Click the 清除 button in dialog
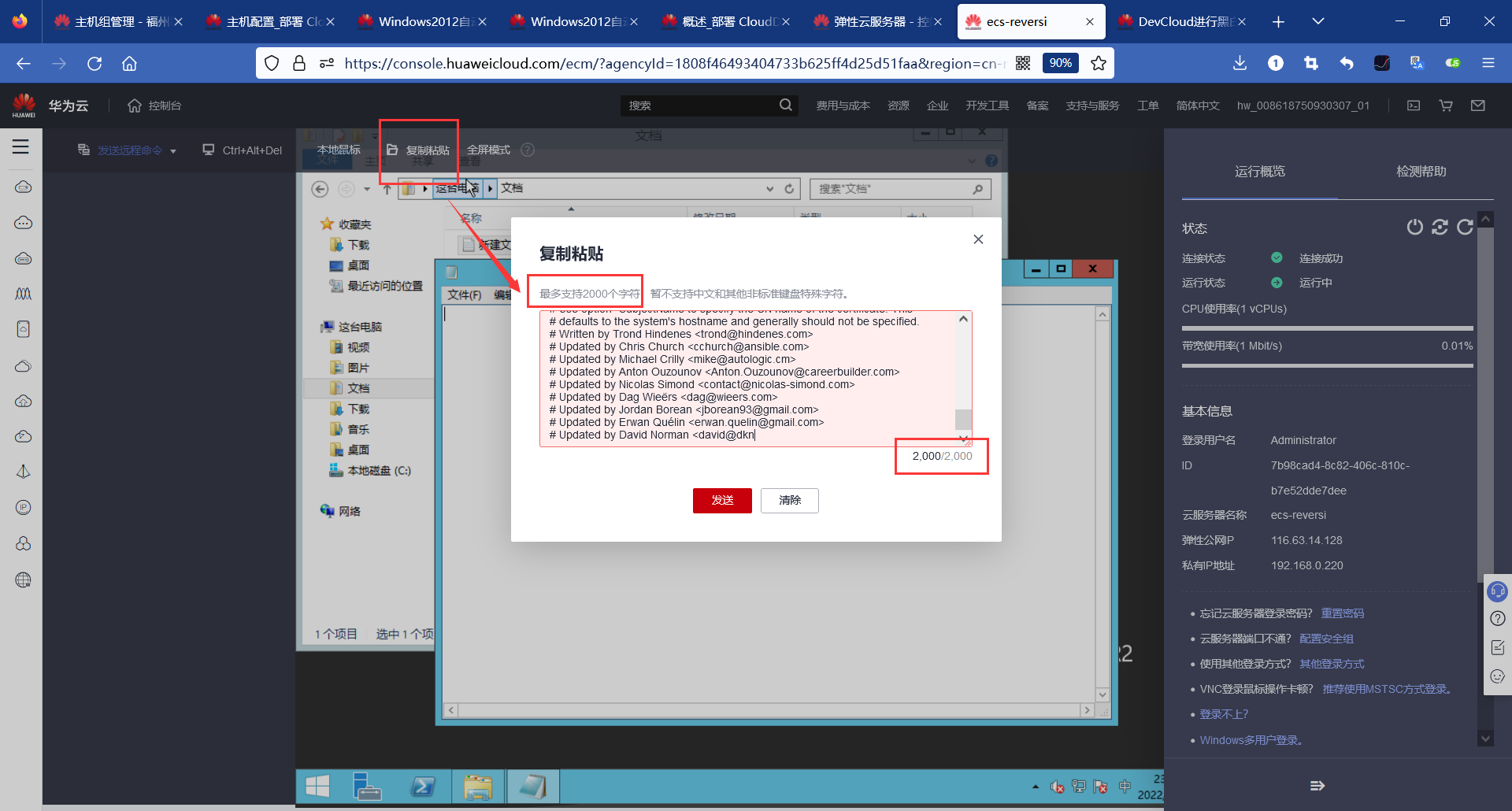Viewport: 1512px width, 811px height. pyautogui.click(x=790, y=500)
